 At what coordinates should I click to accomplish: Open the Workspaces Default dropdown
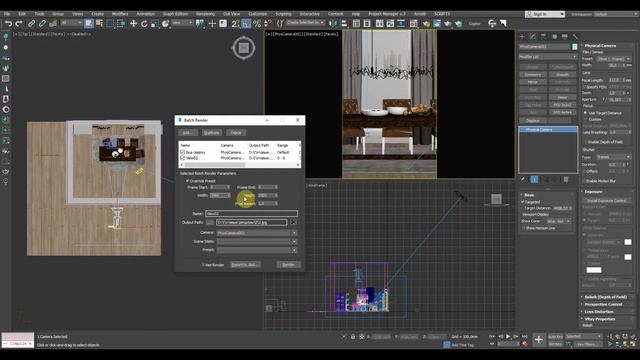pos(616,14)
